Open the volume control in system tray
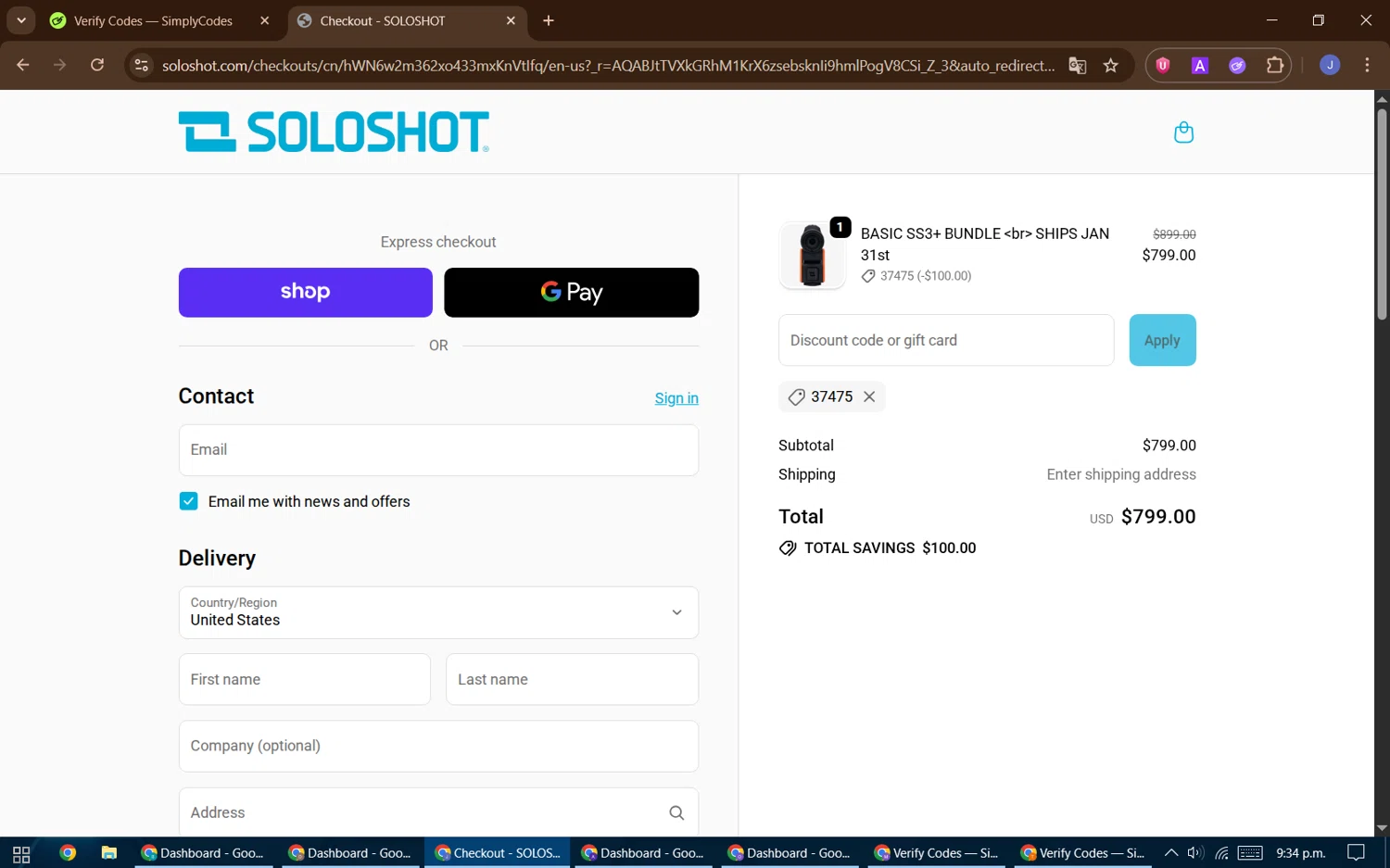Viewport: 1390px width, 868px height. pyautogui.click(x=1195, y=853)
